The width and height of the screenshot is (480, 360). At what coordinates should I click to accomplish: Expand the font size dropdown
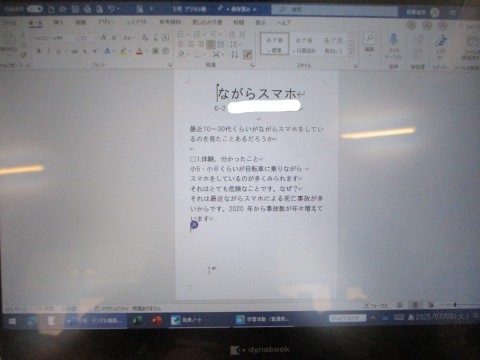tap(96, 38)
